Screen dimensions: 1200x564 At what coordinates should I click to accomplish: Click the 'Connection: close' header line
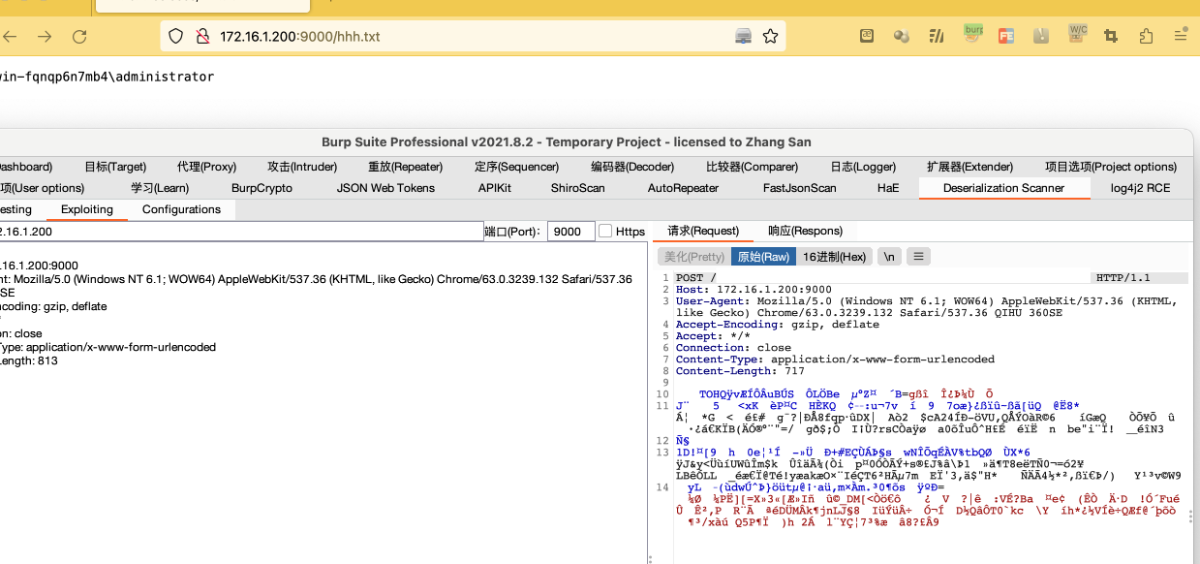734,348
